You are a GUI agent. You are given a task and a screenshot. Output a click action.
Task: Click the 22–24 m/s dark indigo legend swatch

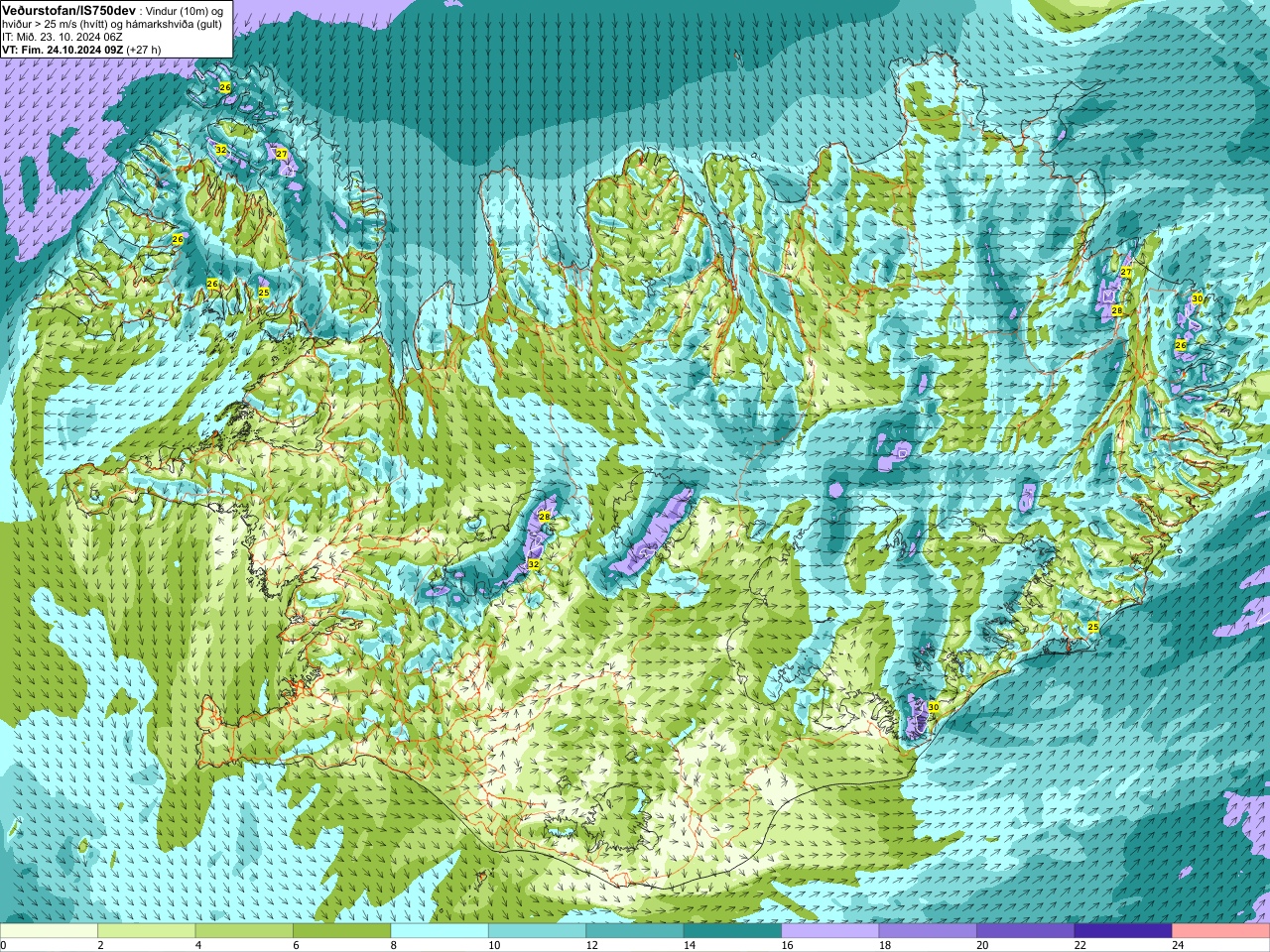tap(1123, 930)
